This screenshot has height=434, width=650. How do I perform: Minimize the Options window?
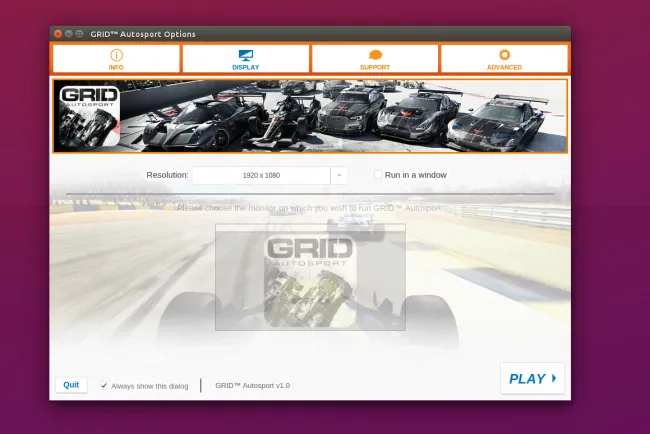[x=69, y=34]
